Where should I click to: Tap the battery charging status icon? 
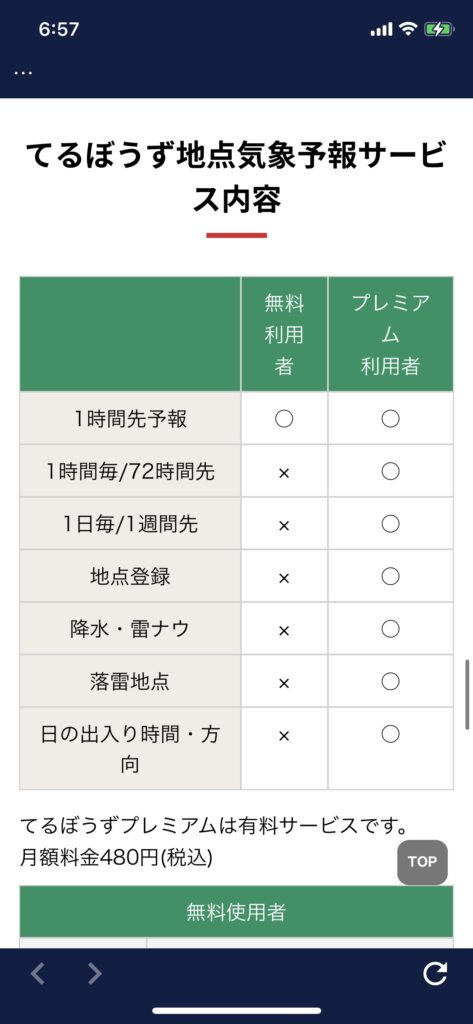tap(438, 29)
